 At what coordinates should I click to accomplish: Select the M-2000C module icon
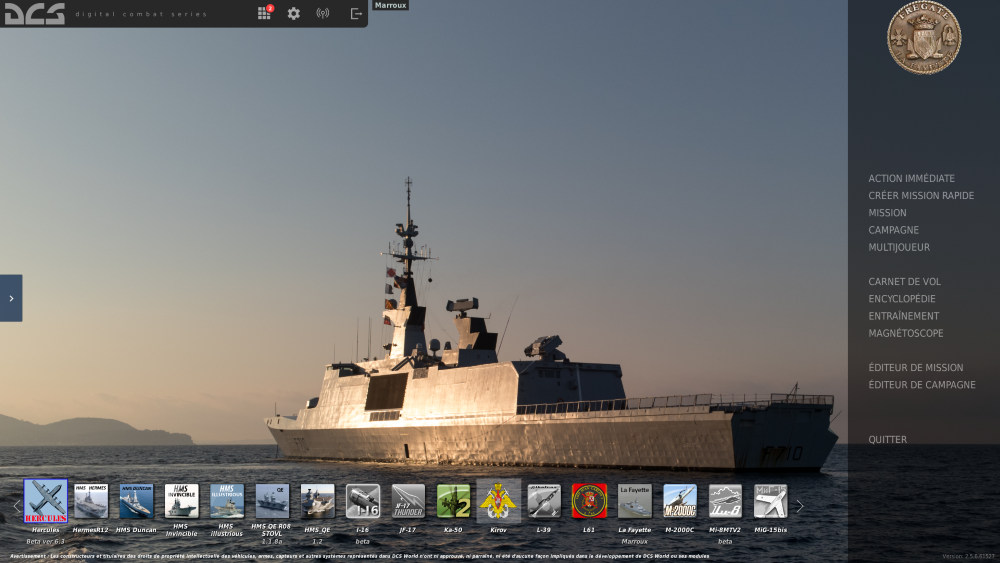pos(679,501)
